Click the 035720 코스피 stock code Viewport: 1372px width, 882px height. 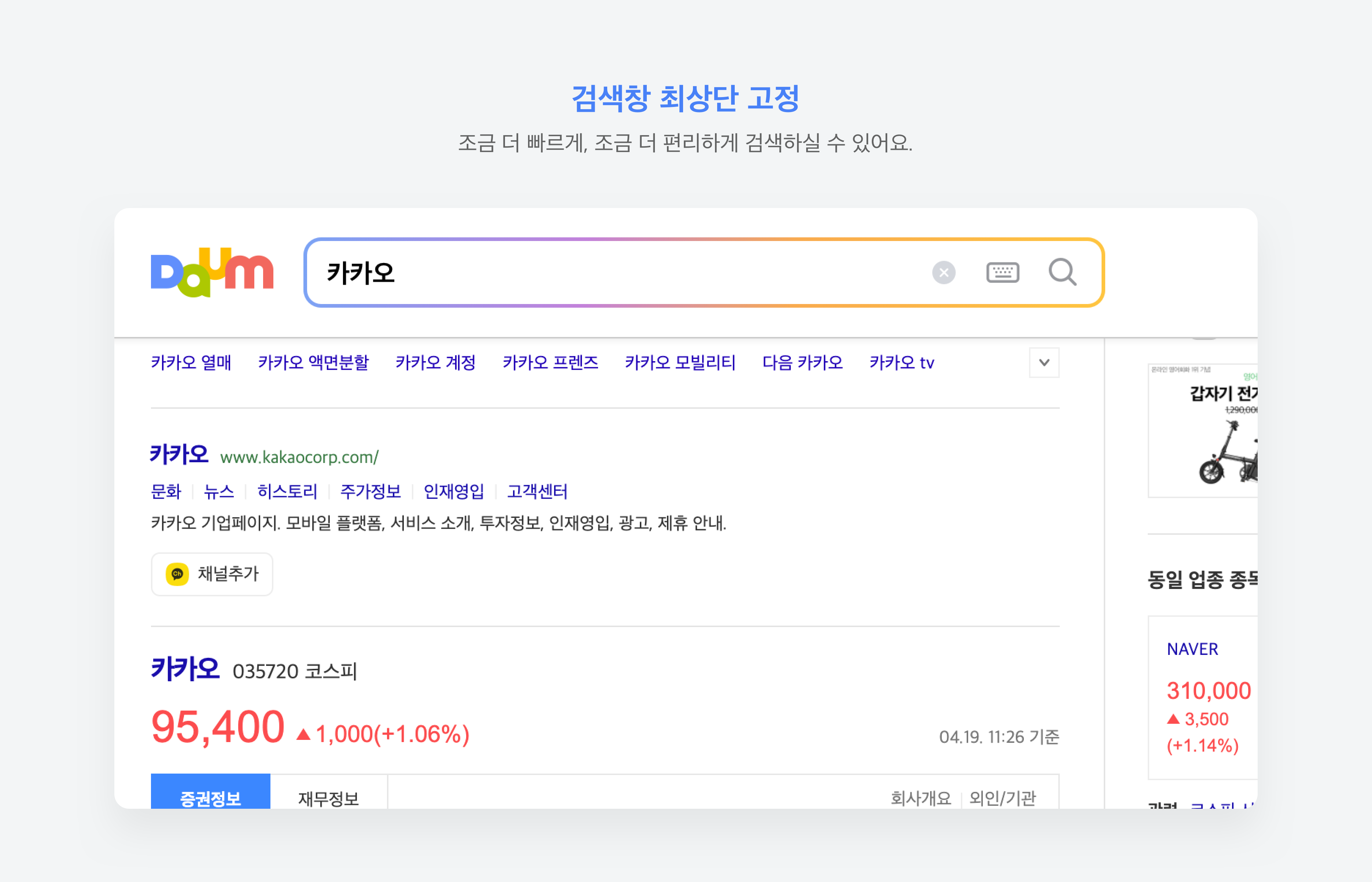click(x=295, y=671)
